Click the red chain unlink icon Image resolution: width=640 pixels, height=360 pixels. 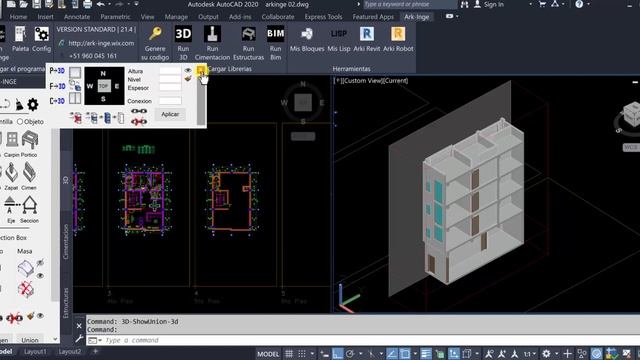pyautogui.click(x=139, y=121)
